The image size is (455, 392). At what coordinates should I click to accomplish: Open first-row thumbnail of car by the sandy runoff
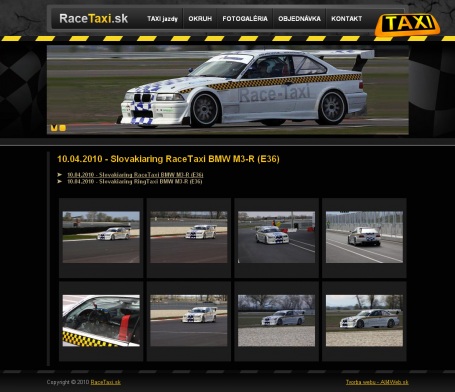click(x=189, y=237)
